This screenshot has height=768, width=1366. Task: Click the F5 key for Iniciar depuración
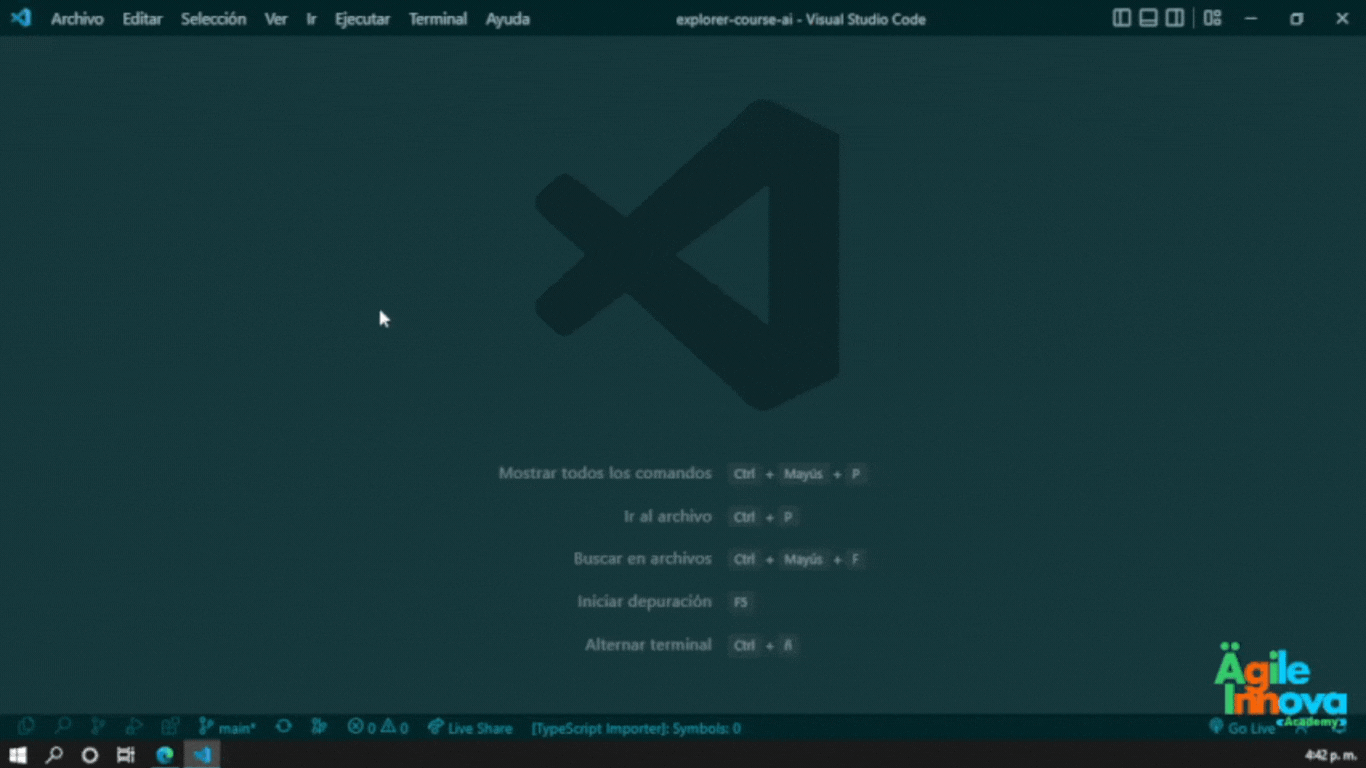pyautogui.click(x=741, y=602)
